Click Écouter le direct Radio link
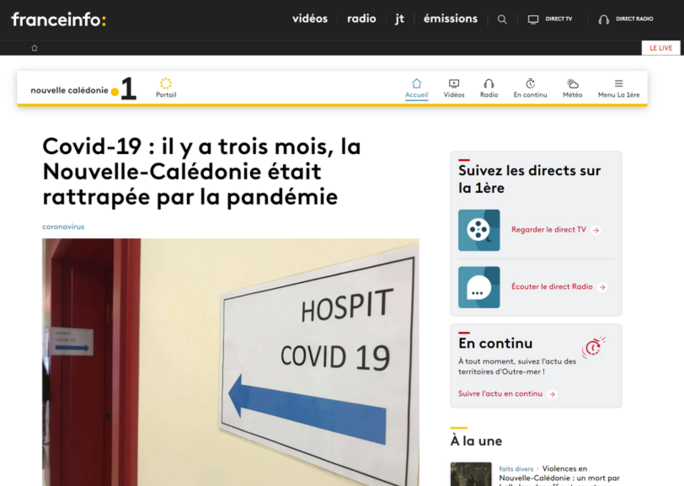The image size is (684, 486). point(552,287)
